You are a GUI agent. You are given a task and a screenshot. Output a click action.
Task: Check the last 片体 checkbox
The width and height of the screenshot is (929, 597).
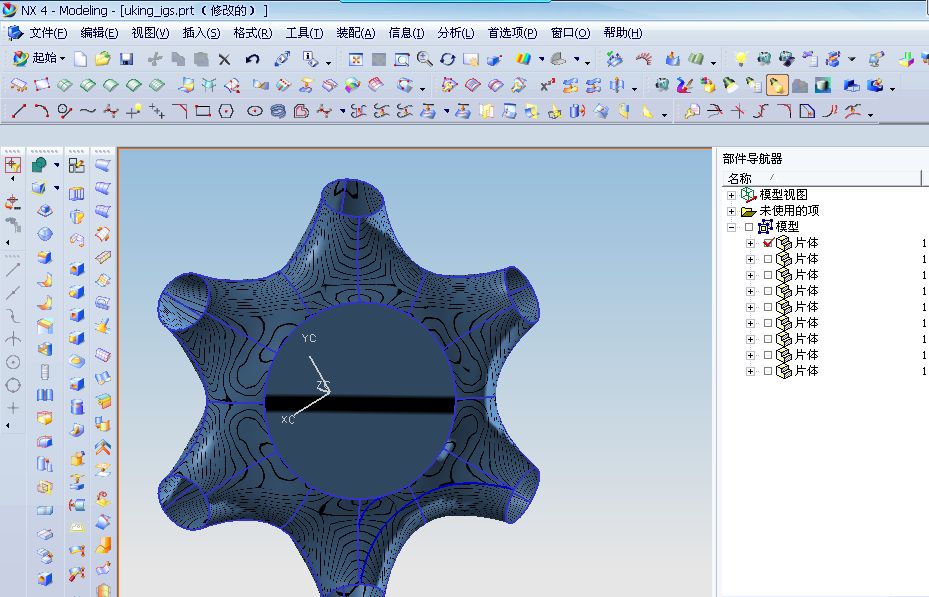point(768,371)
